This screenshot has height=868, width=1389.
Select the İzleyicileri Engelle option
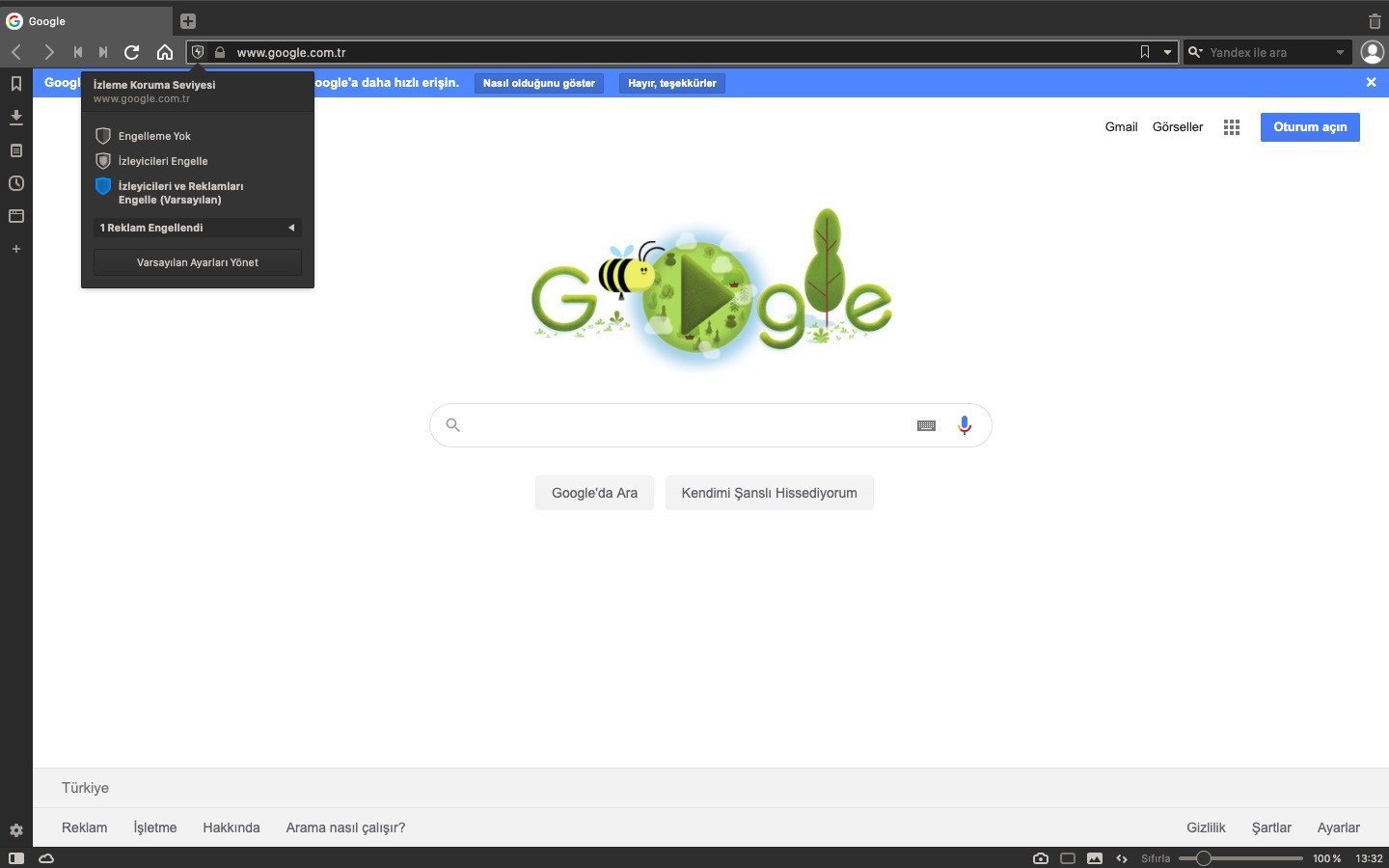[x=162, y=161]
